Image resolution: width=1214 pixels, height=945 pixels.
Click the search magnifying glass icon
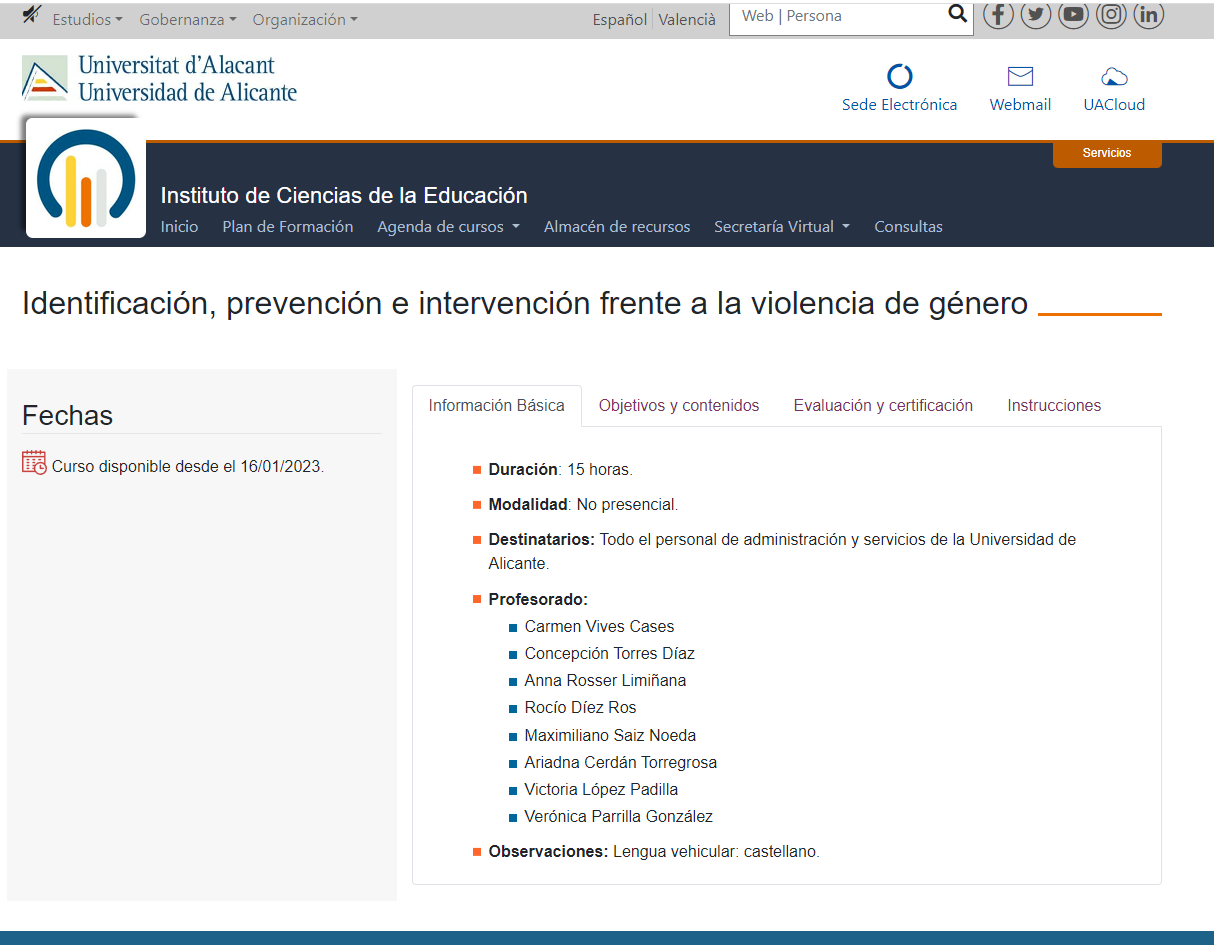[957, 14]
